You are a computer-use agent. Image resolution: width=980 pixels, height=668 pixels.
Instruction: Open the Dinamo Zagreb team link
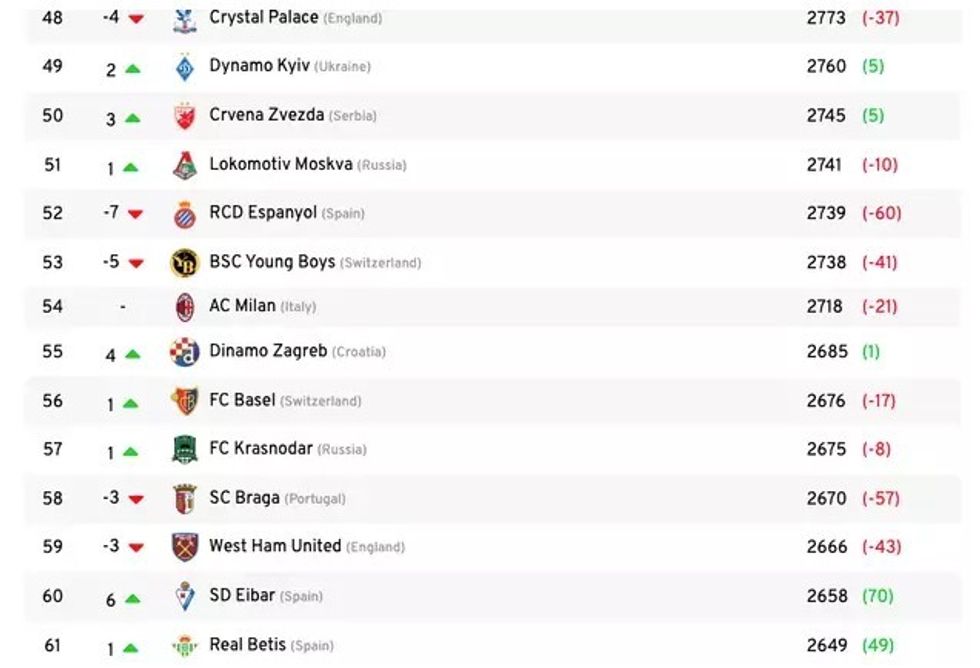click(267, 351)
